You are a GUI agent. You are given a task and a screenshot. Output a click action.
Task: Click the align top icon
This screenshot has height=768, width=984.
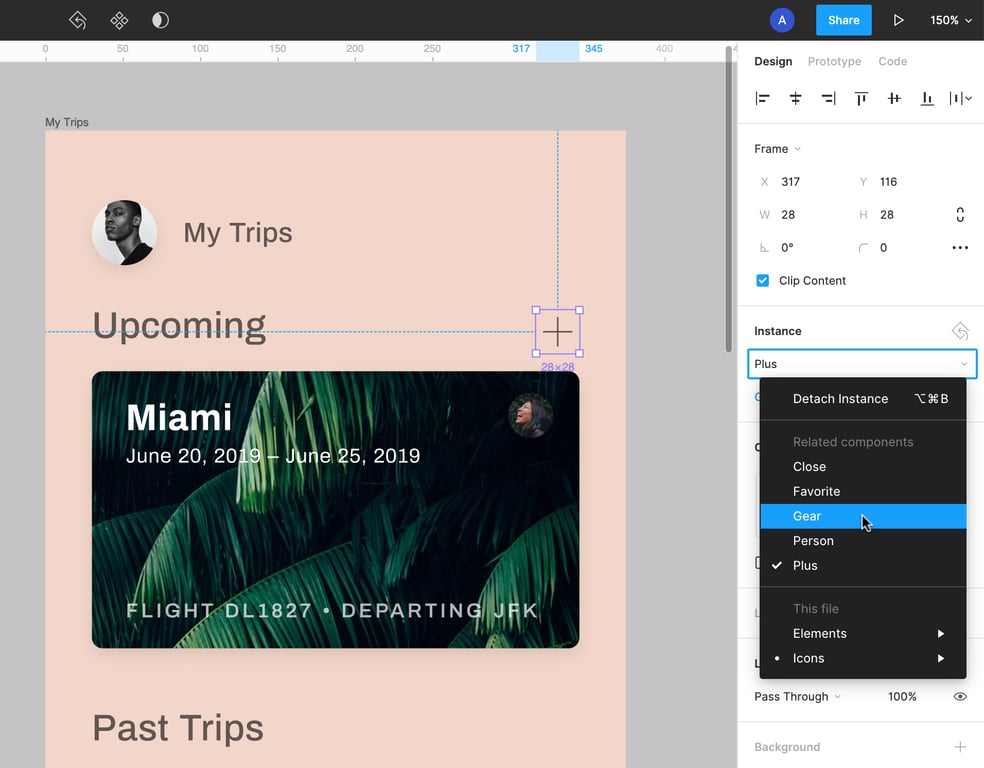[861, 98]
